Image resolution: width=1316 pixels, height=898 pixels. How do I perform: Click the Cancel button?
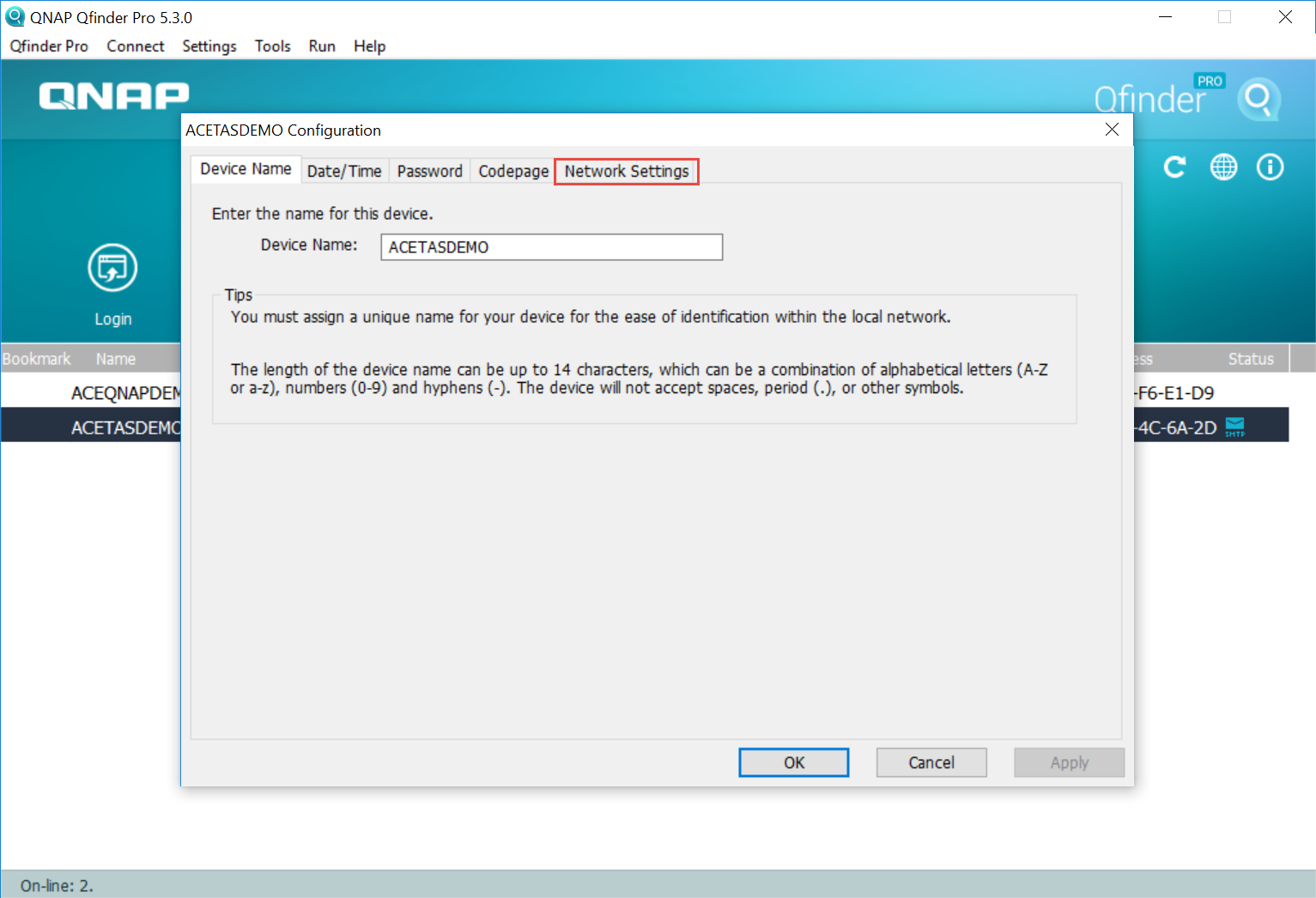[931, 762]
